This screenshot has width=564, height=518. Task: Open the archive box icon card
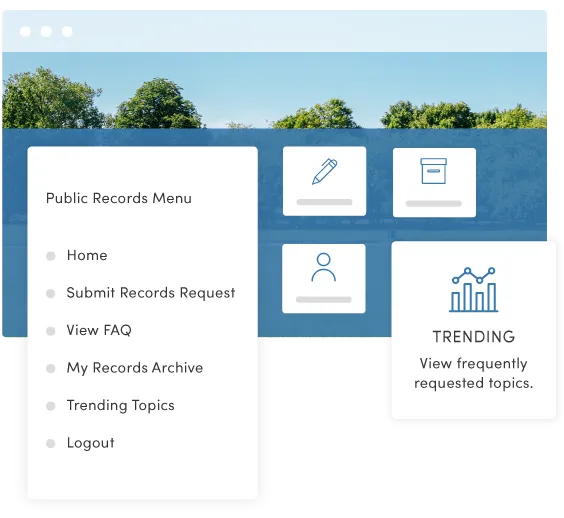coord(434,182)
